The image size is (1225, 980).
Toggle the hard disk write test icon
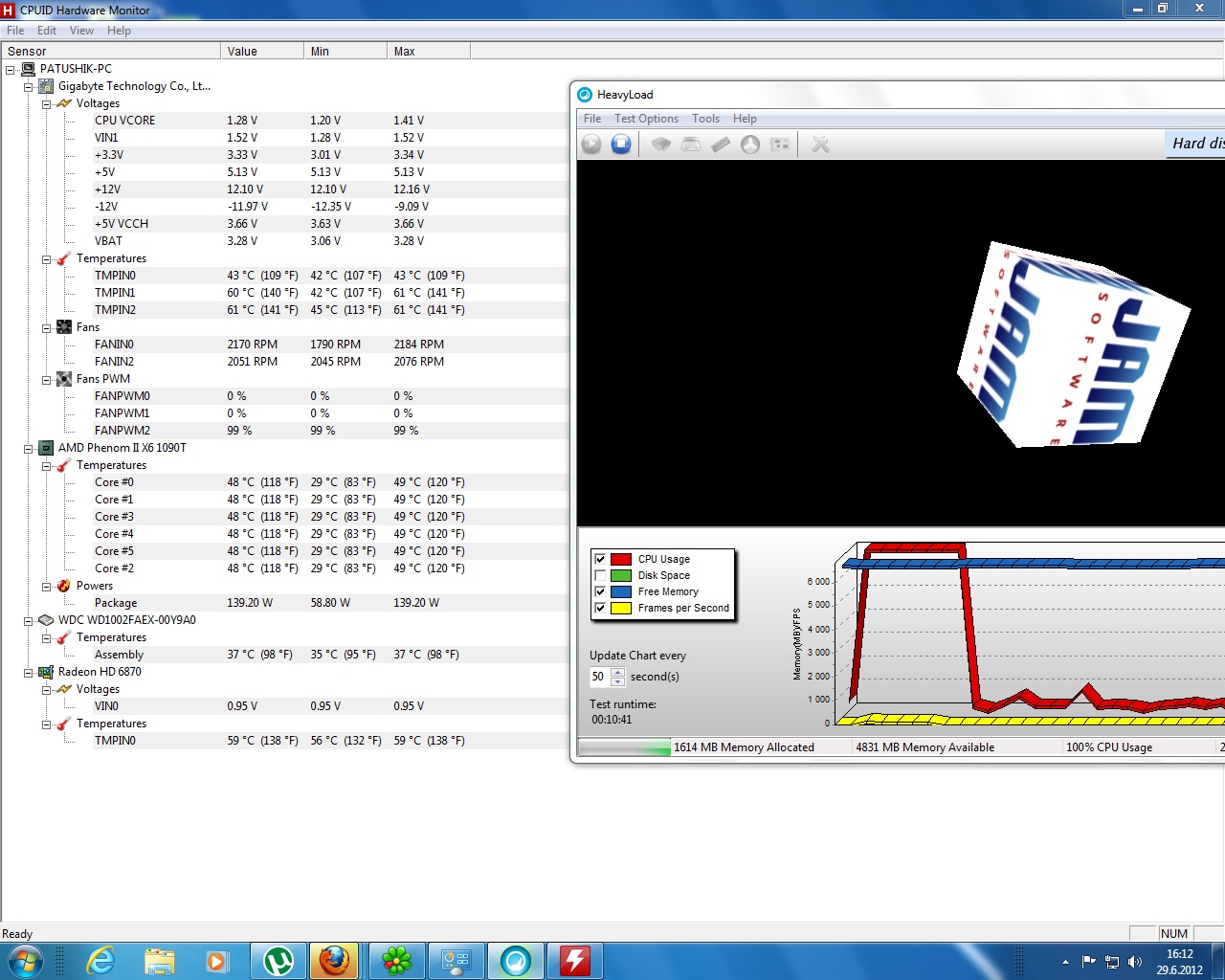691,145
